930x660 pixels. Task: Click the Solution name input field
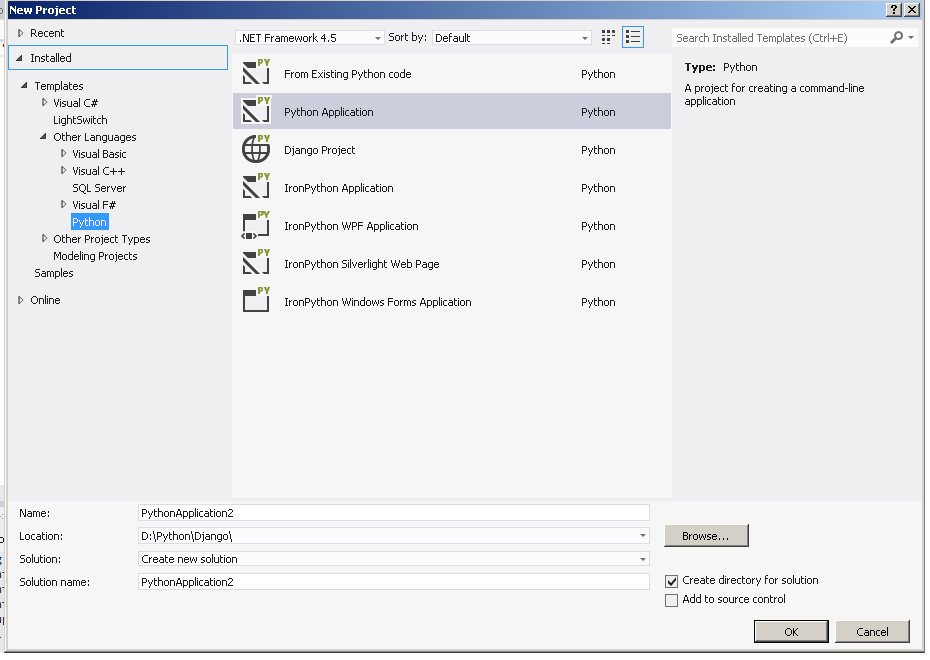tap(394, 582)
